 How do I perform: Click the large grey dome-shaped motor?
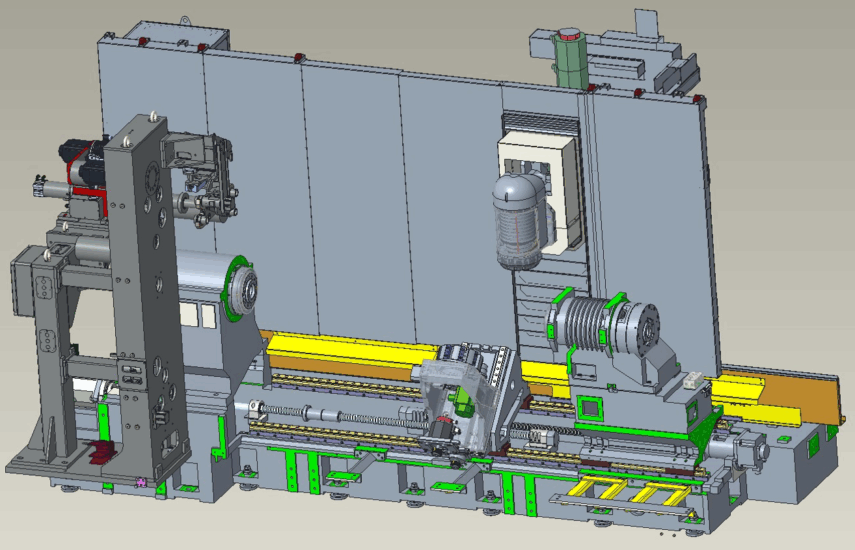[x=518, y=221]
